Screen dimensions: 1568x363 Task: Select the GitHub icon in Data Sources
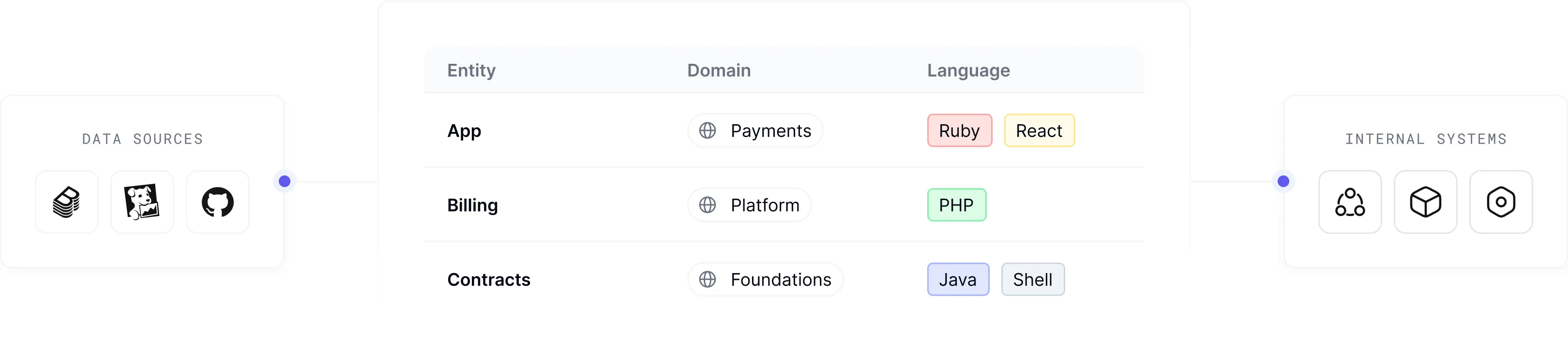(217, 202)
